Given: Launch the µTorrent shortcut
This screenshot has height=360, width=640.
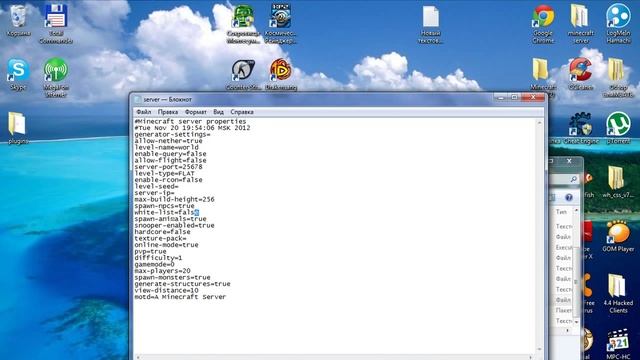Looking at the screenshot, I should tap(618, 128).
